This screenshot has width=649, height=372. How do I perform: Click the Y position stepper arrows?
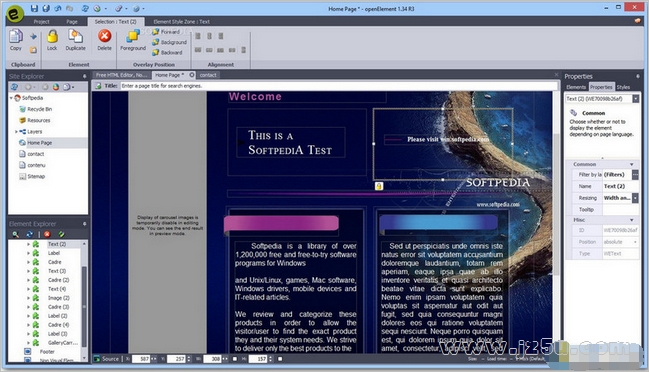point(189,359)
